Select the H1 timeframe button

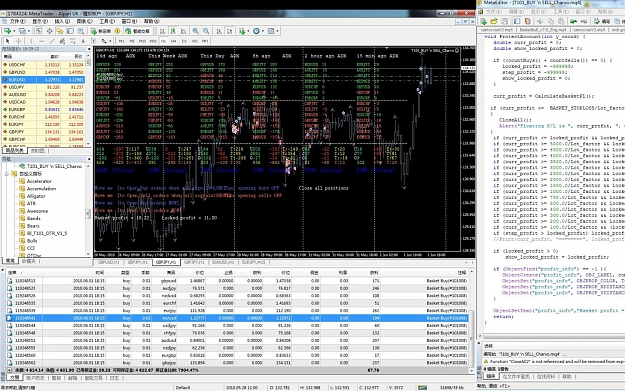tap(163, 41)
